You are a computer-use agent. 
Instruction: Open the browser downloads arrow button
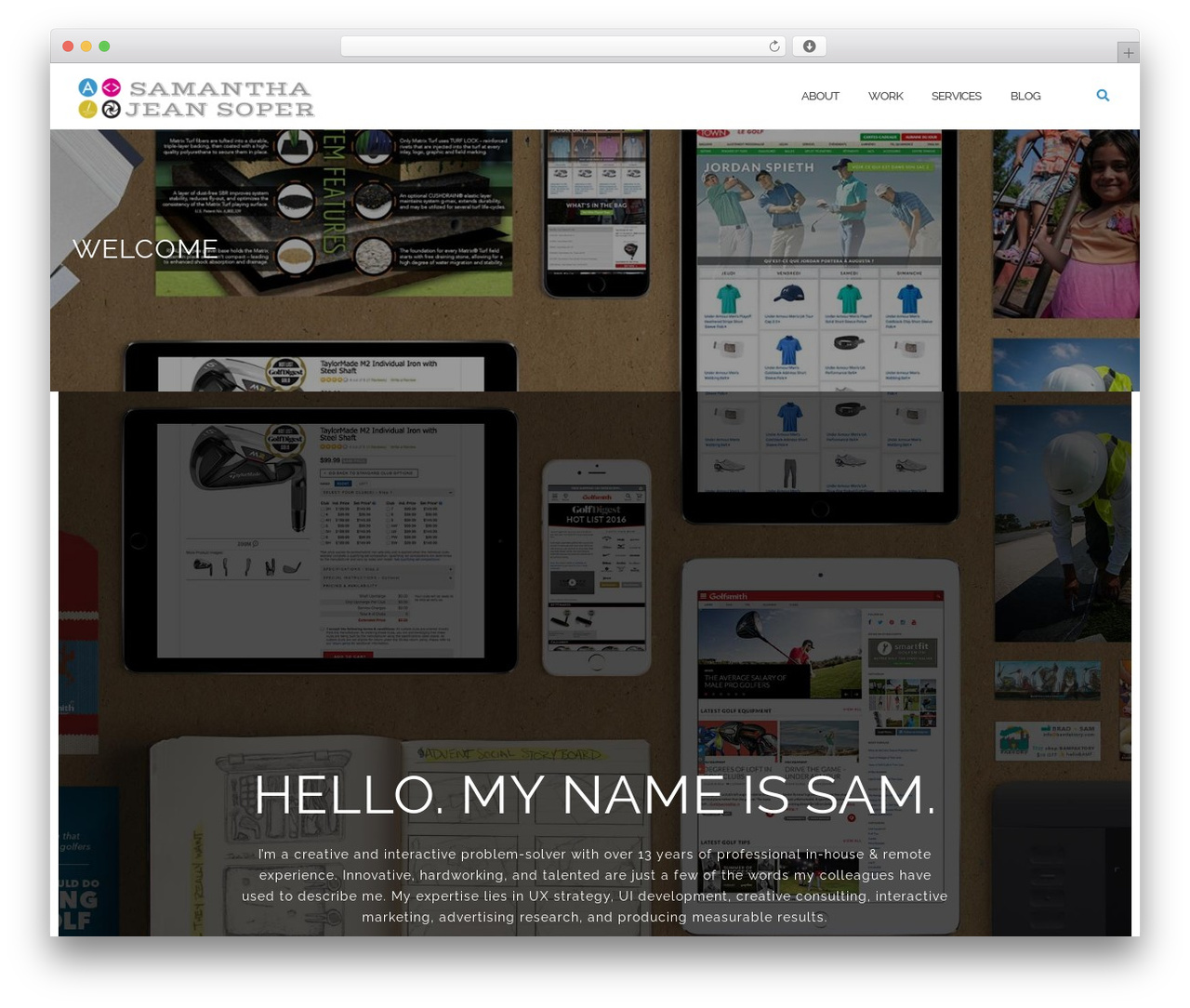tap(809, 46)
